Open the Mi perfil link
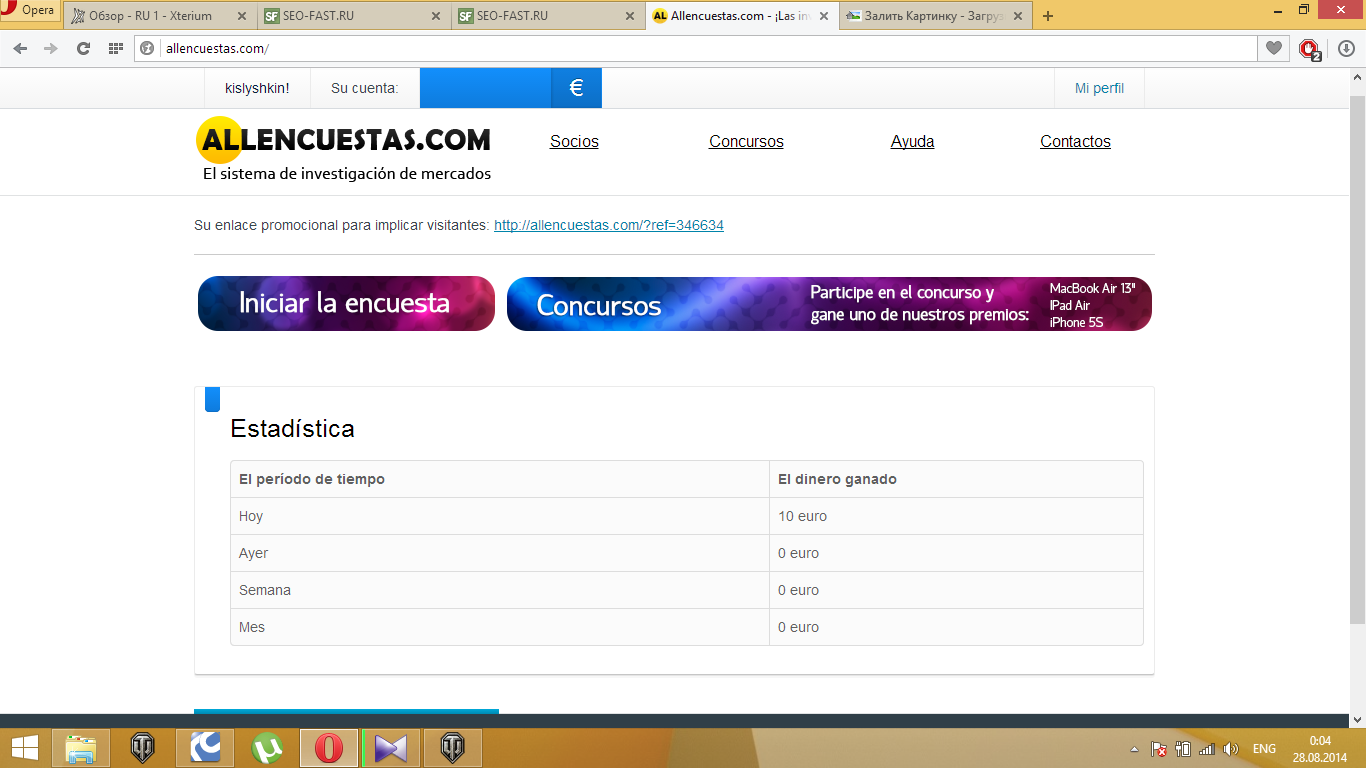 1099,88
